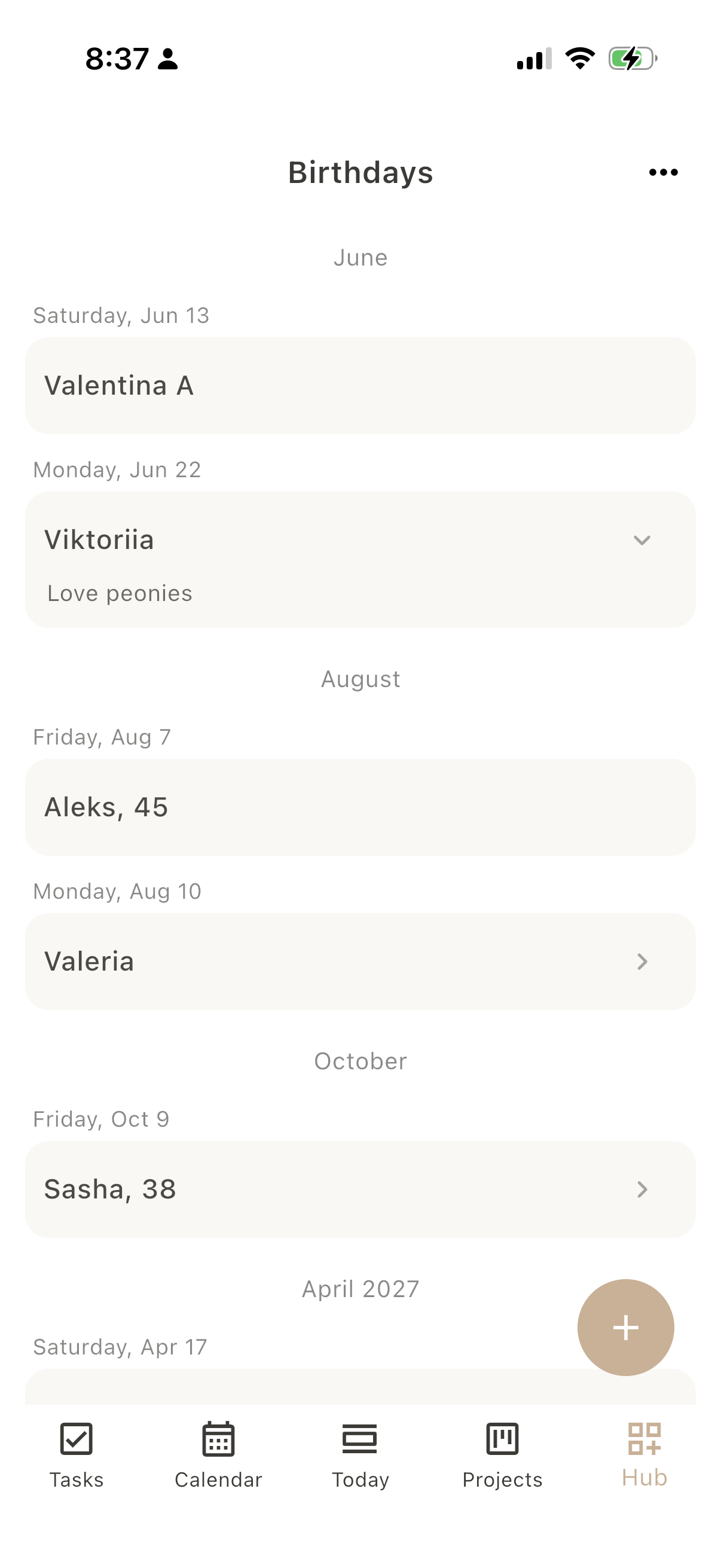
Task: Select the Love peonies note text
Action: (120, 593)
